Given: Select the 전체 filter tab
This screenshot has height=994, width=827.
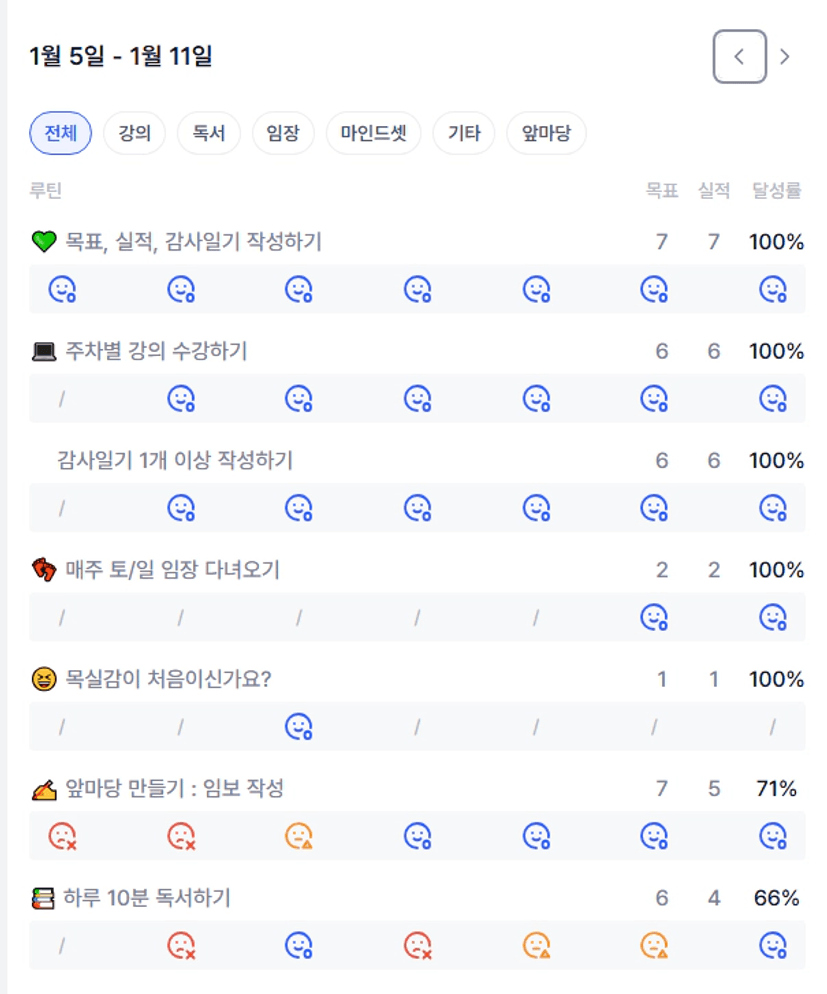Looking at the screenshot, I should 60,133.
